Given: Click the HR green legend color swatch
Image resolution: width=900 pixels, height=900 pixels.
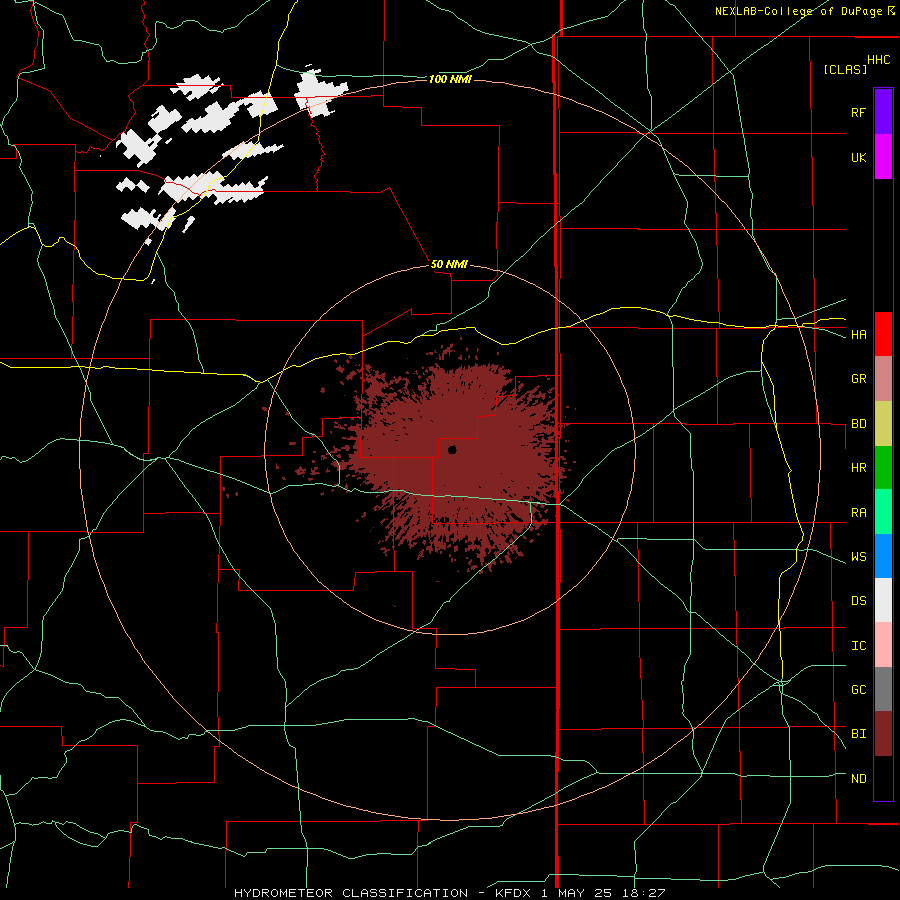Looking at the screenshot, I should pos(883,468).
